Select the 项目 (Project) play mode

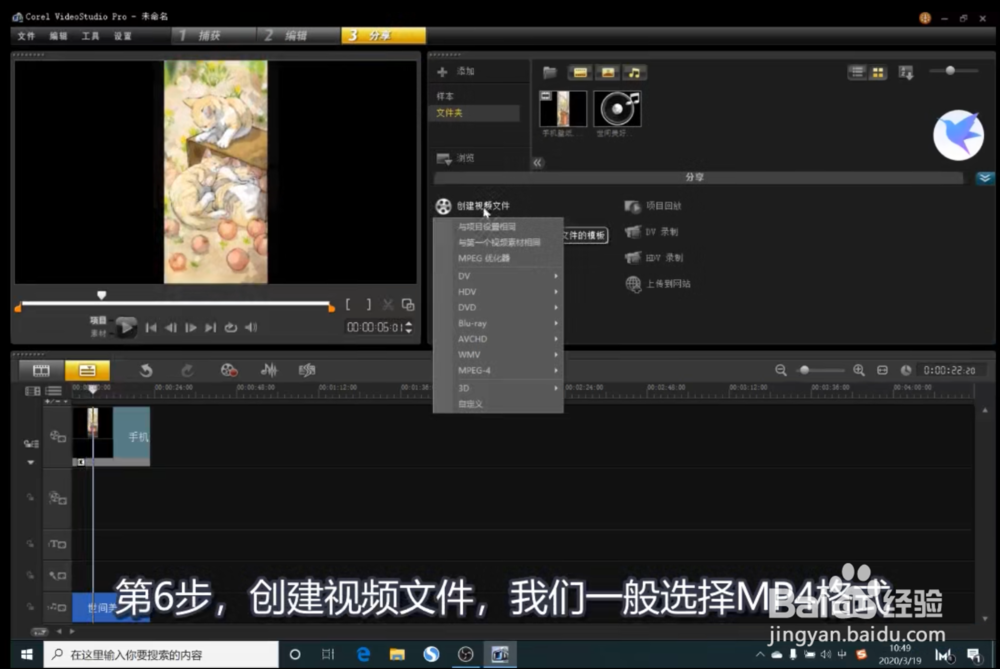[98, 321]
